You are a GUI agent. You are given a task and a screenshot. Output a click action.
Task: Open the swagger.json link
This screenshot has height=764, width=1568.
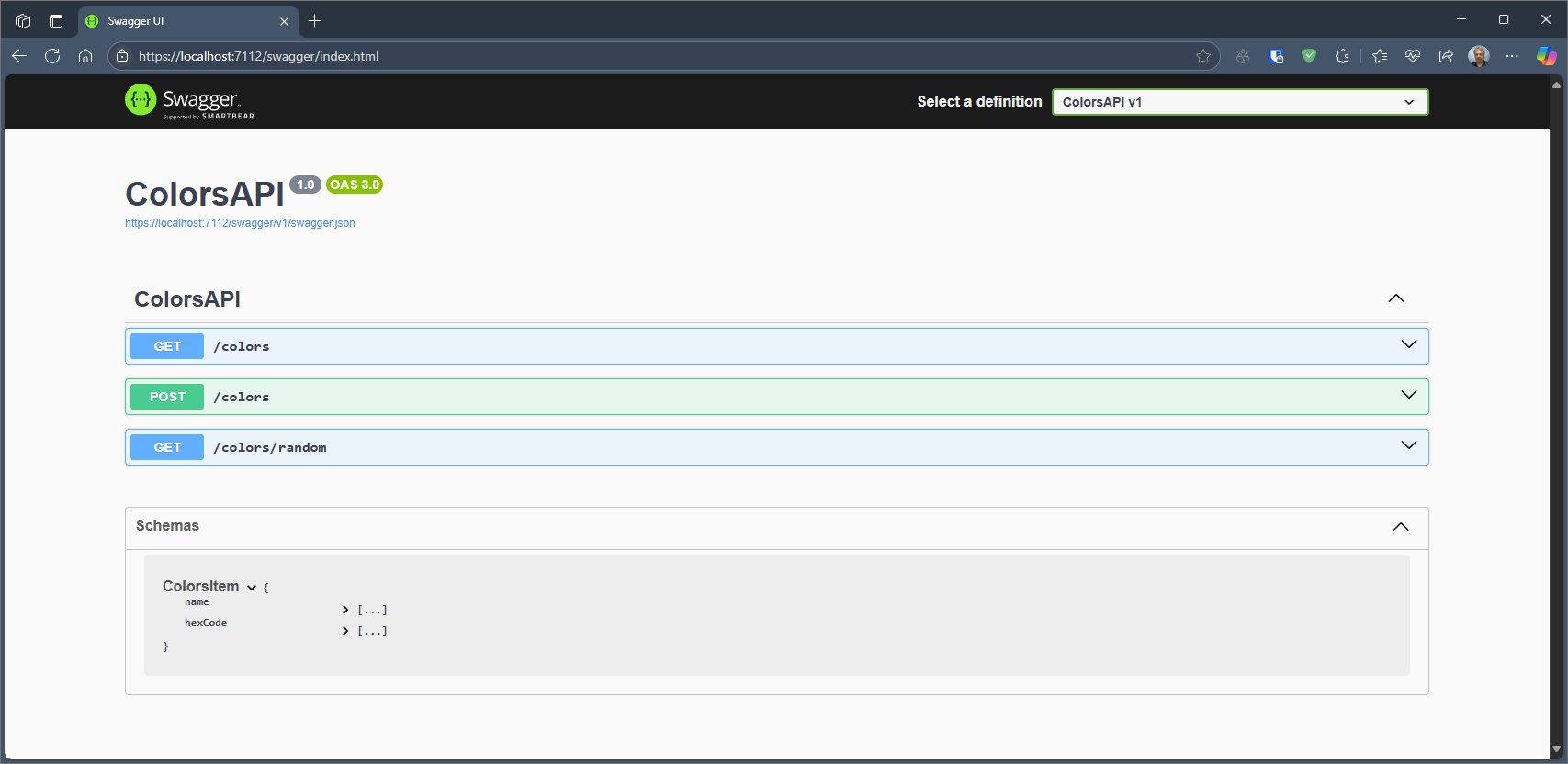click(240, 223)
